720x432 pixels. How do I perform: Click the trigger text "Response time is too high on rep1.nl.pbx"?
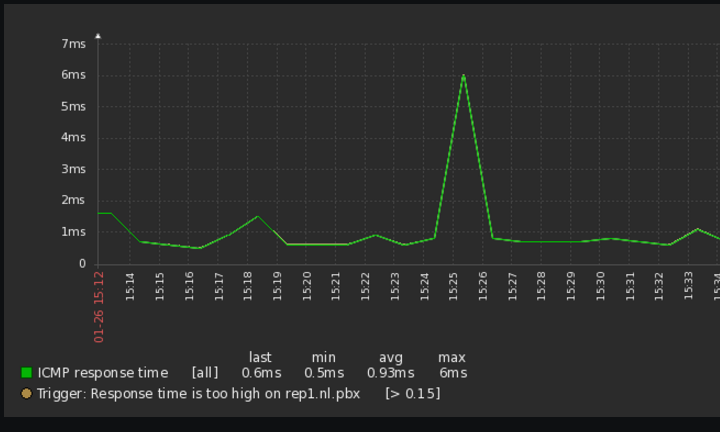tap(225, 394)
